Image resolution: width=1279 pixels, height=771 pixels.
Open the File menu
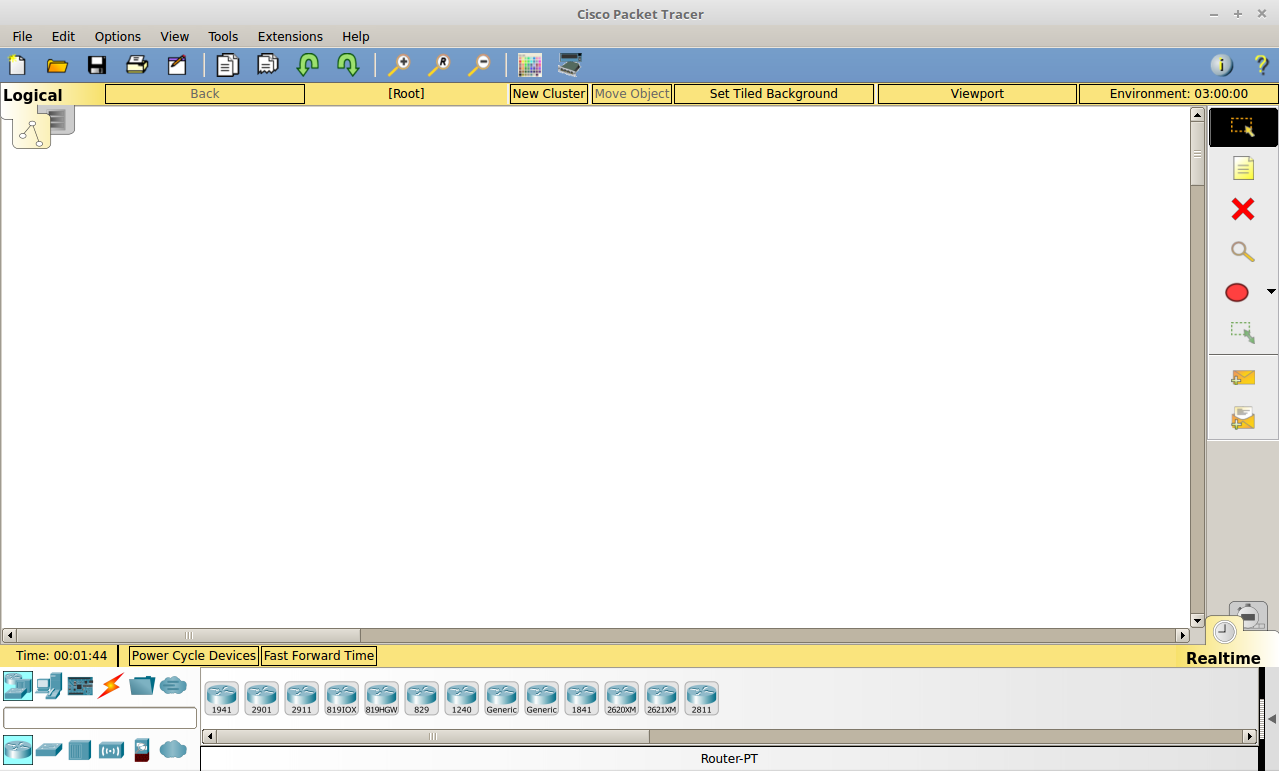point(22,36)
